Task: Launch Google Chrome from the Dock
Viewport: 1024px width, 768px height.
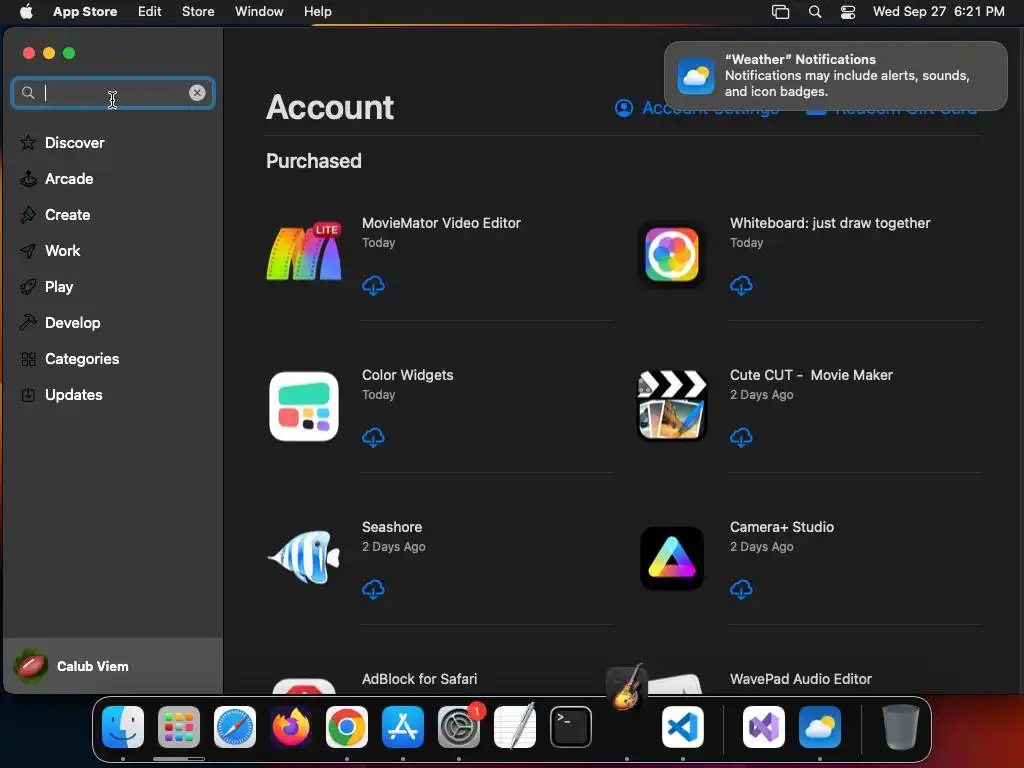Action: click(x=347, y=727)
